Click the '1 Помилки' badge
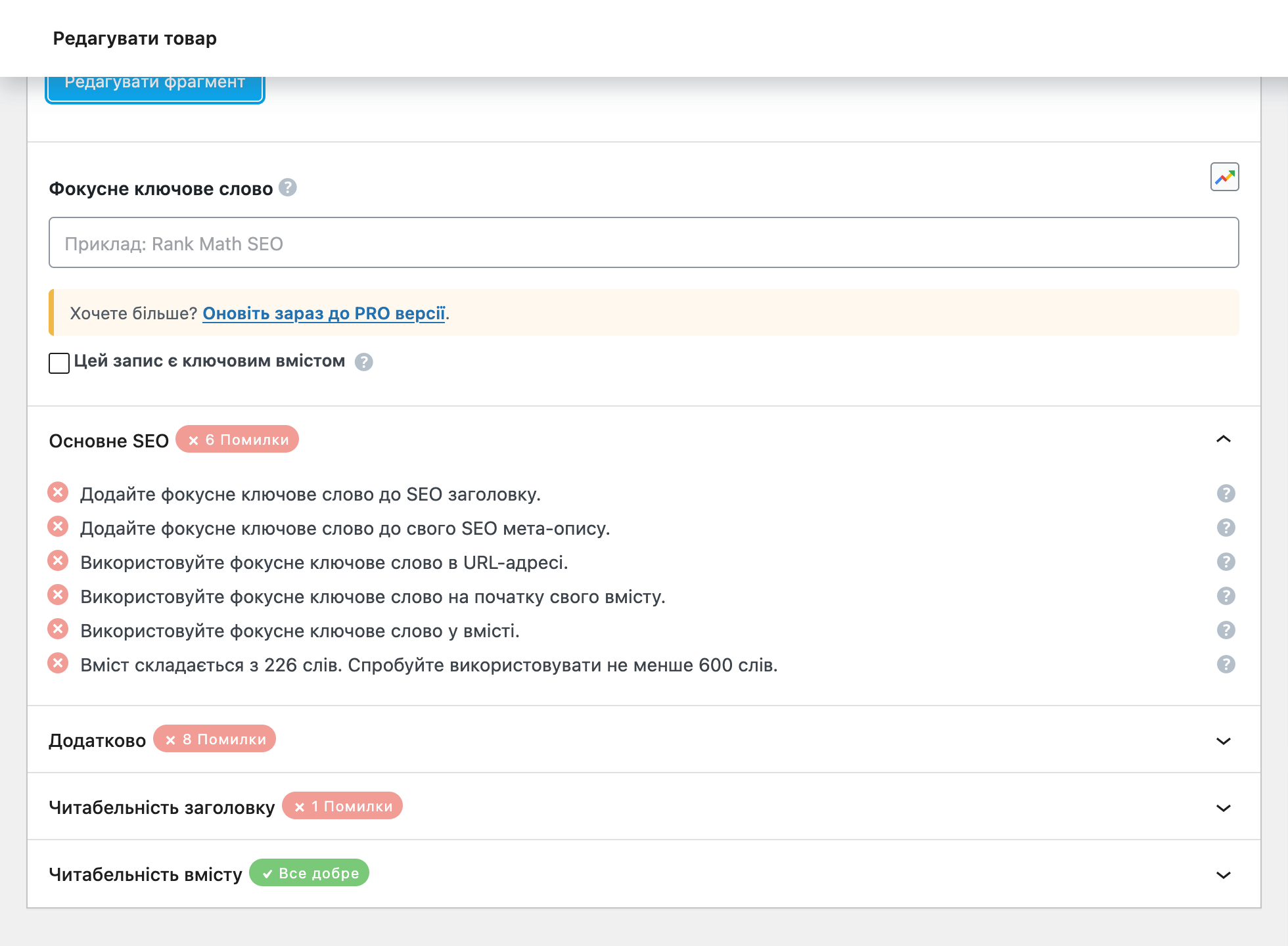This screenshot has width=1288, height=946. coord(342,806)
